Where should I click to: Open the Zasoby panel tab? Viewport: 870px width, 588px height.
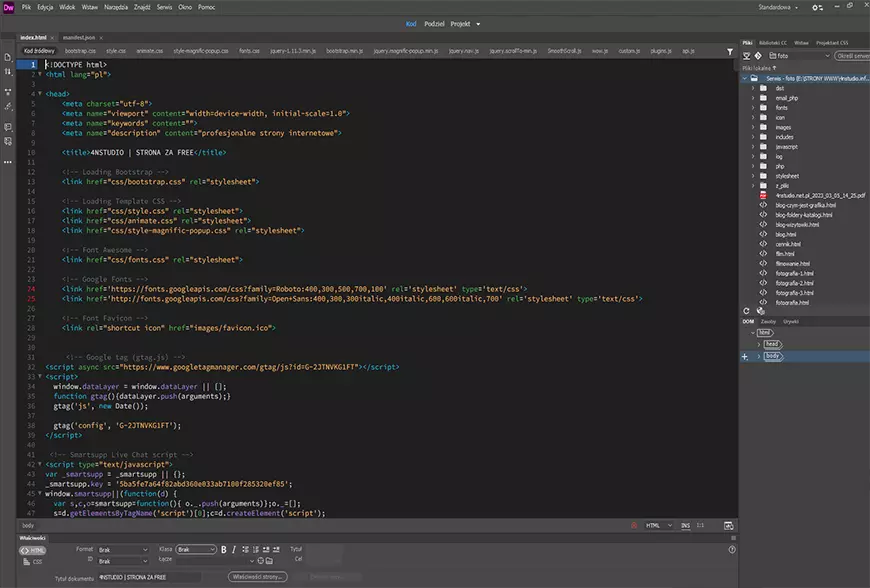[x=768, y=322]
